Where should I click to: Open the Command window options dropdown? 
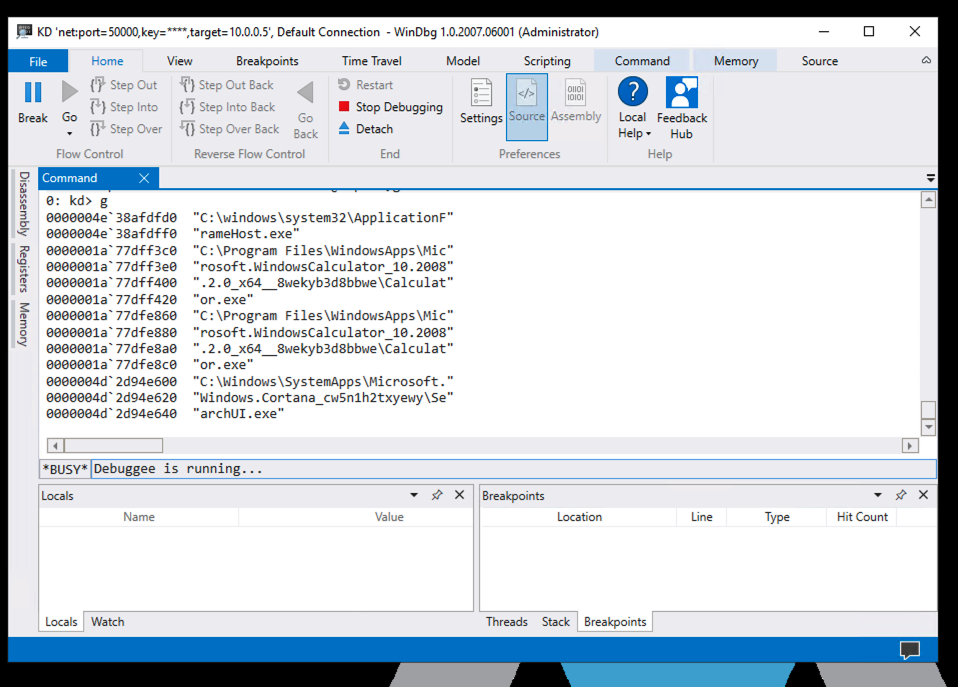tap(931, 178)
